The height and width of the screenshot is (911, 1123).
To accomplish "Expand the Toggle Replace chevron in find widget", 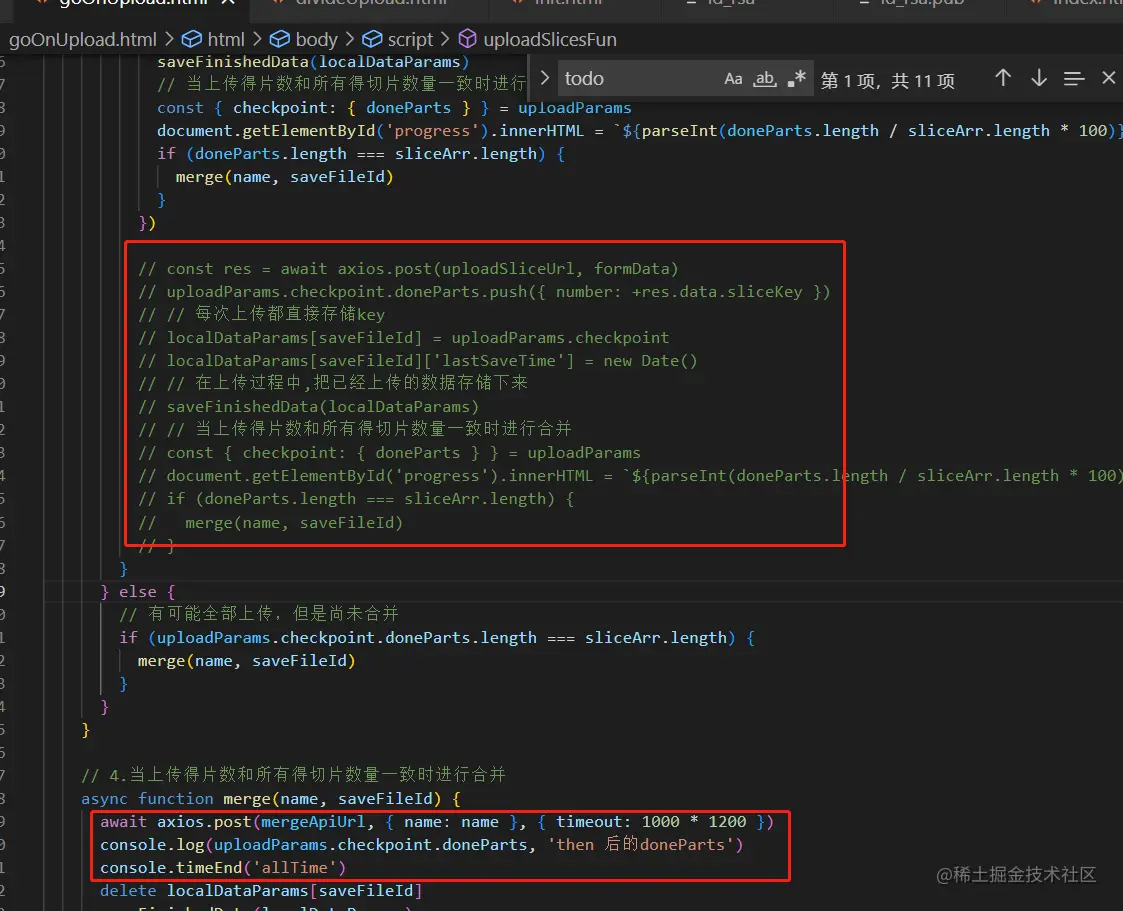I will [x=545, y=78].
